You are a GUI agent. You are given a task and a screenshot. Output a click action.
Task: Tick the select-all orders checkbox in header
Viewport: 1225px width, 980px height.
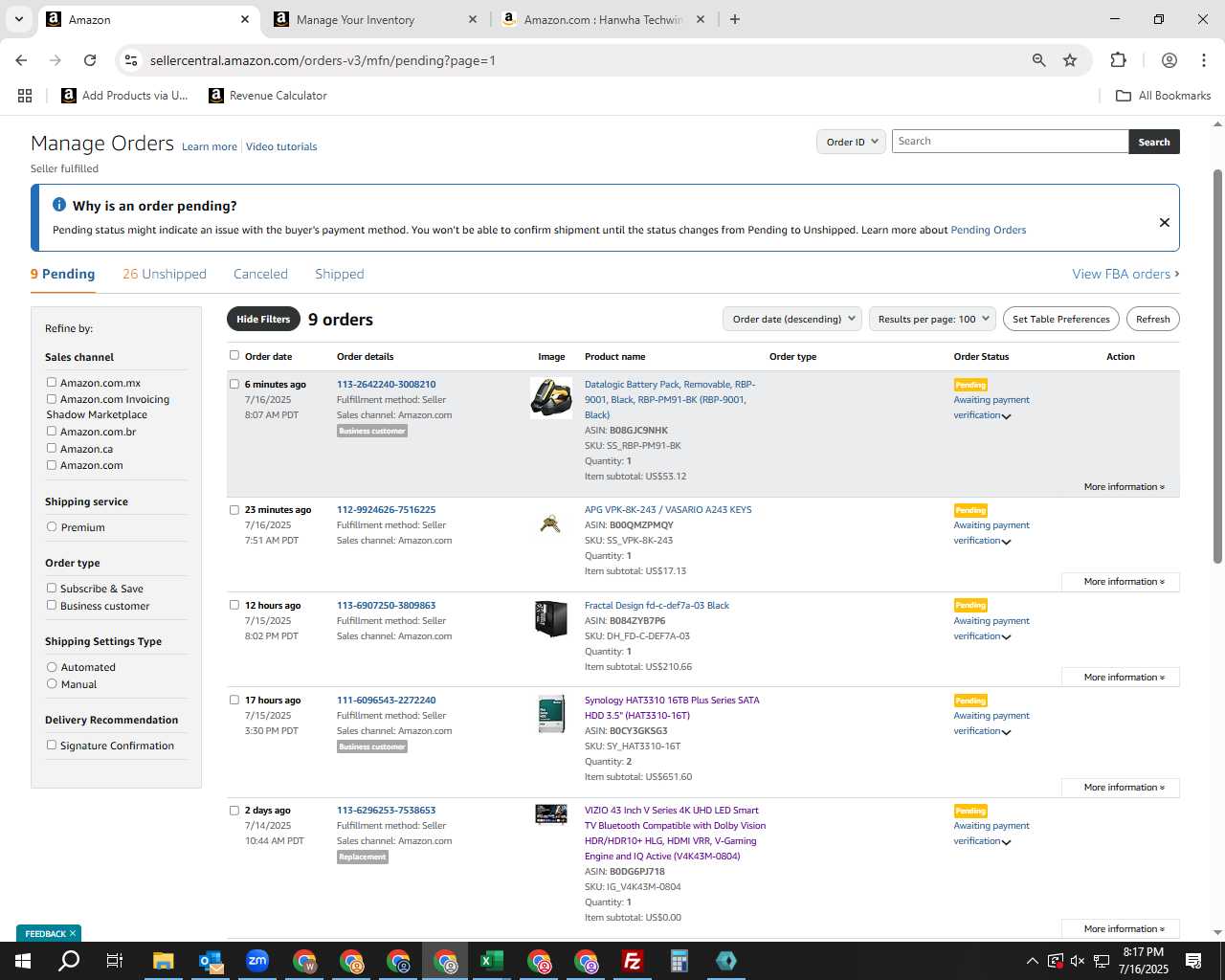(234, 355)
